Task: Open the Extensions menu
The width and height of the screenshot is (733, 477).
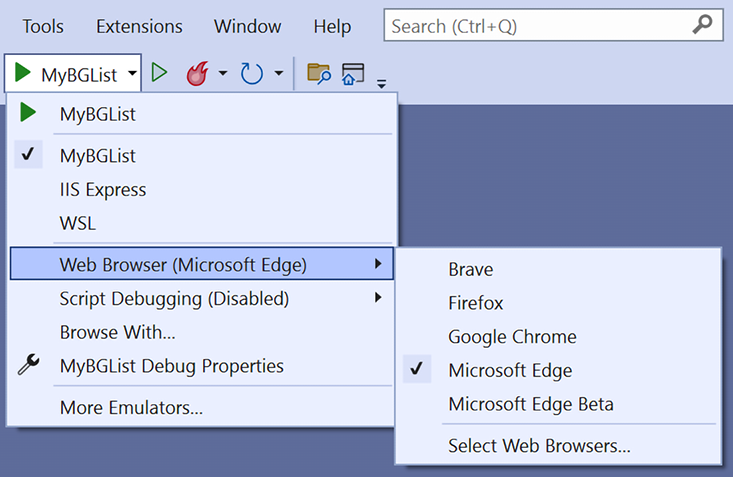Action: click(139, 27)
